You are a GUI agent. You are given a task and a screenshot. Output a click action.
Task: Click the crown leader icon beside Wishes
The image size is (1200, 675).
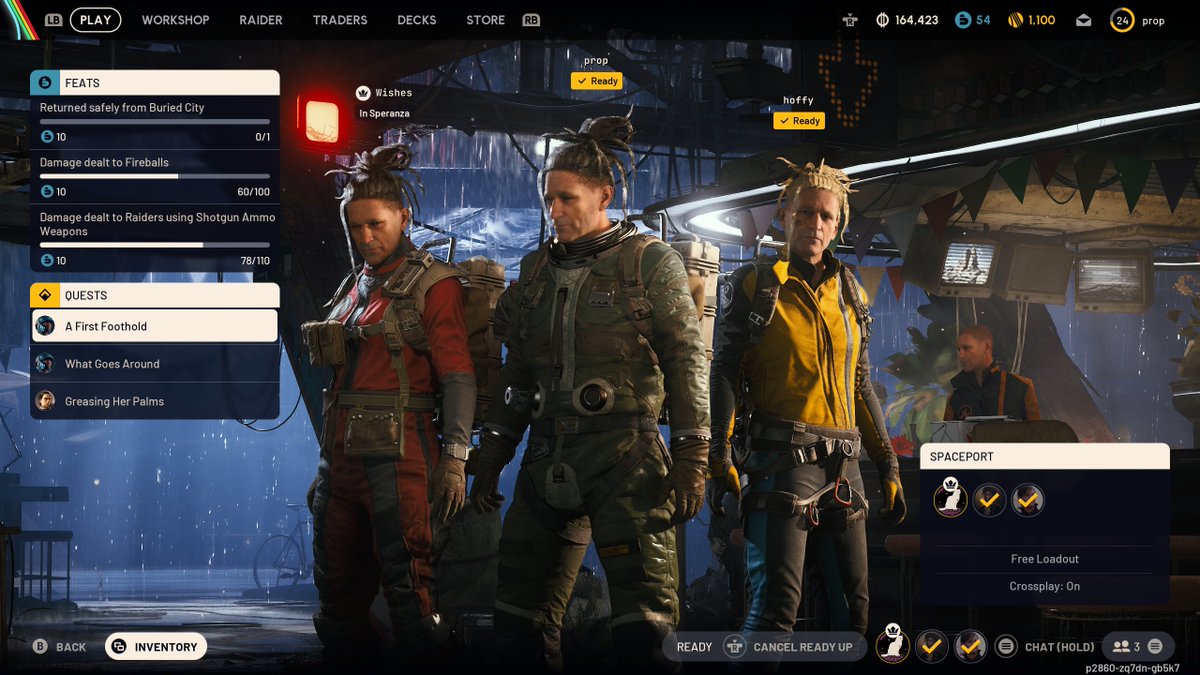click(x=363, y=93)
